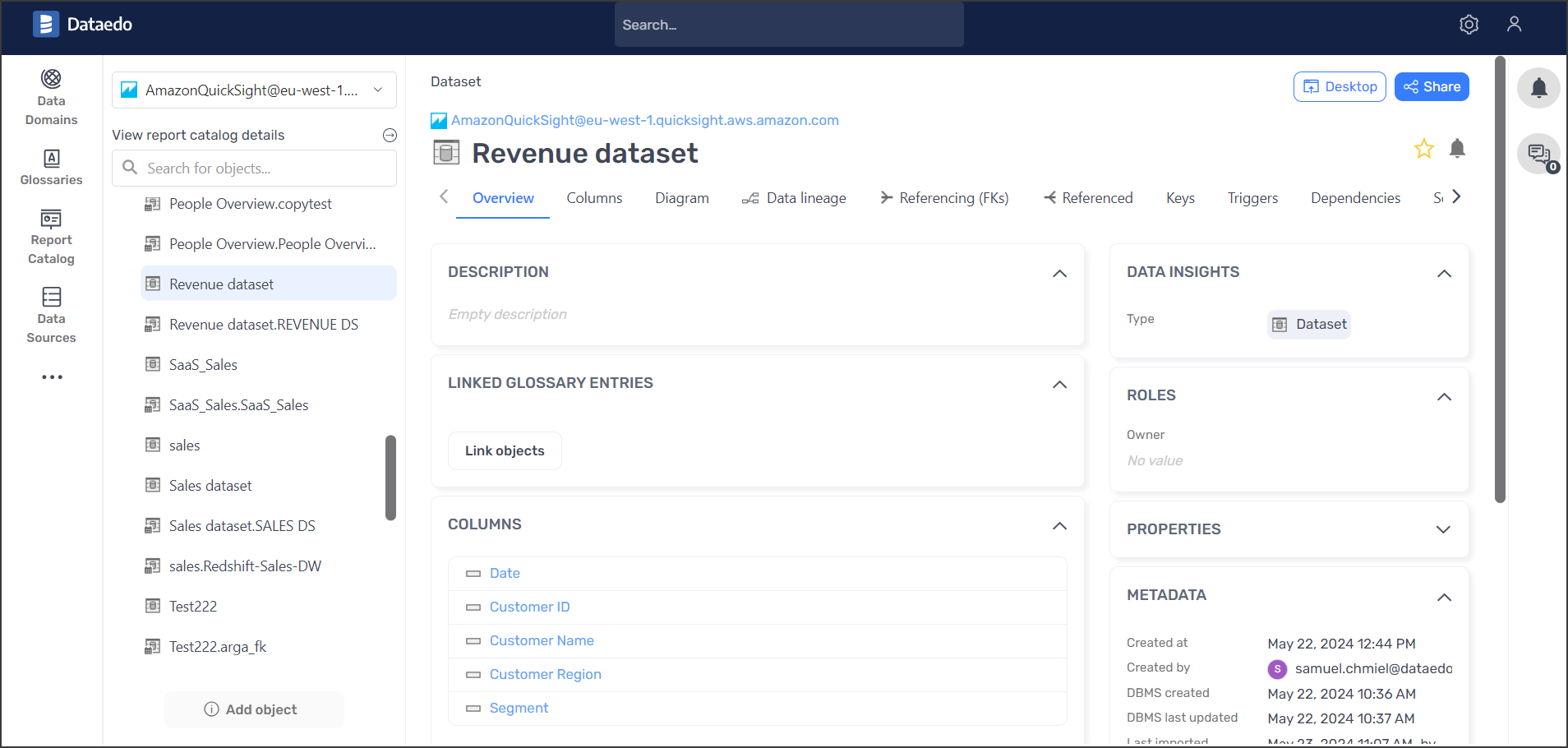The width and height of the screenshot is (1568, 748).
Task: Click the circled arrow next to report catalog details
Action: point(390,135)
